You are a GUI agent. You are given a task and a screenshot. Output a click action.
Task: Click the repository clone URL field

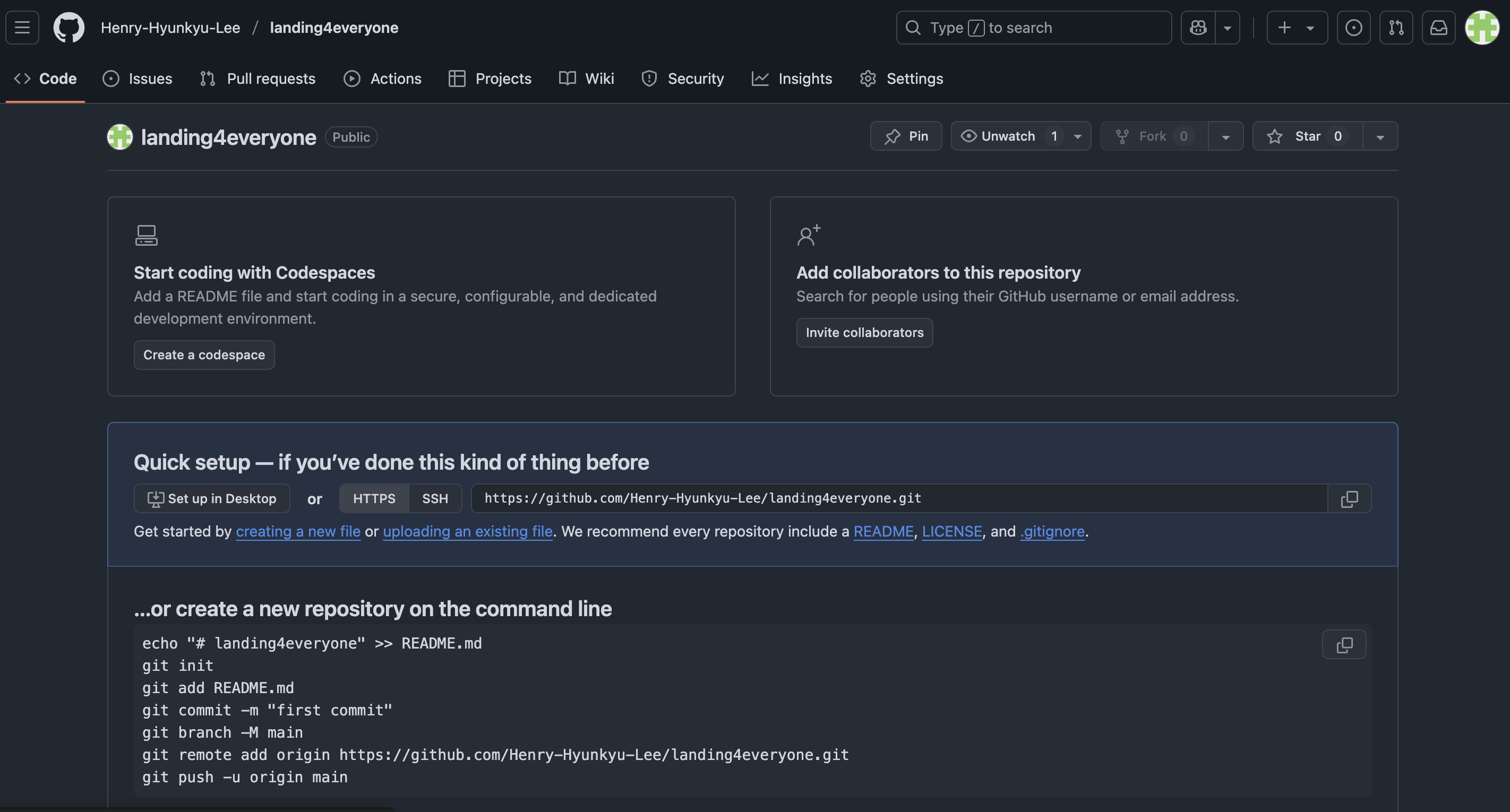(900, 498)
